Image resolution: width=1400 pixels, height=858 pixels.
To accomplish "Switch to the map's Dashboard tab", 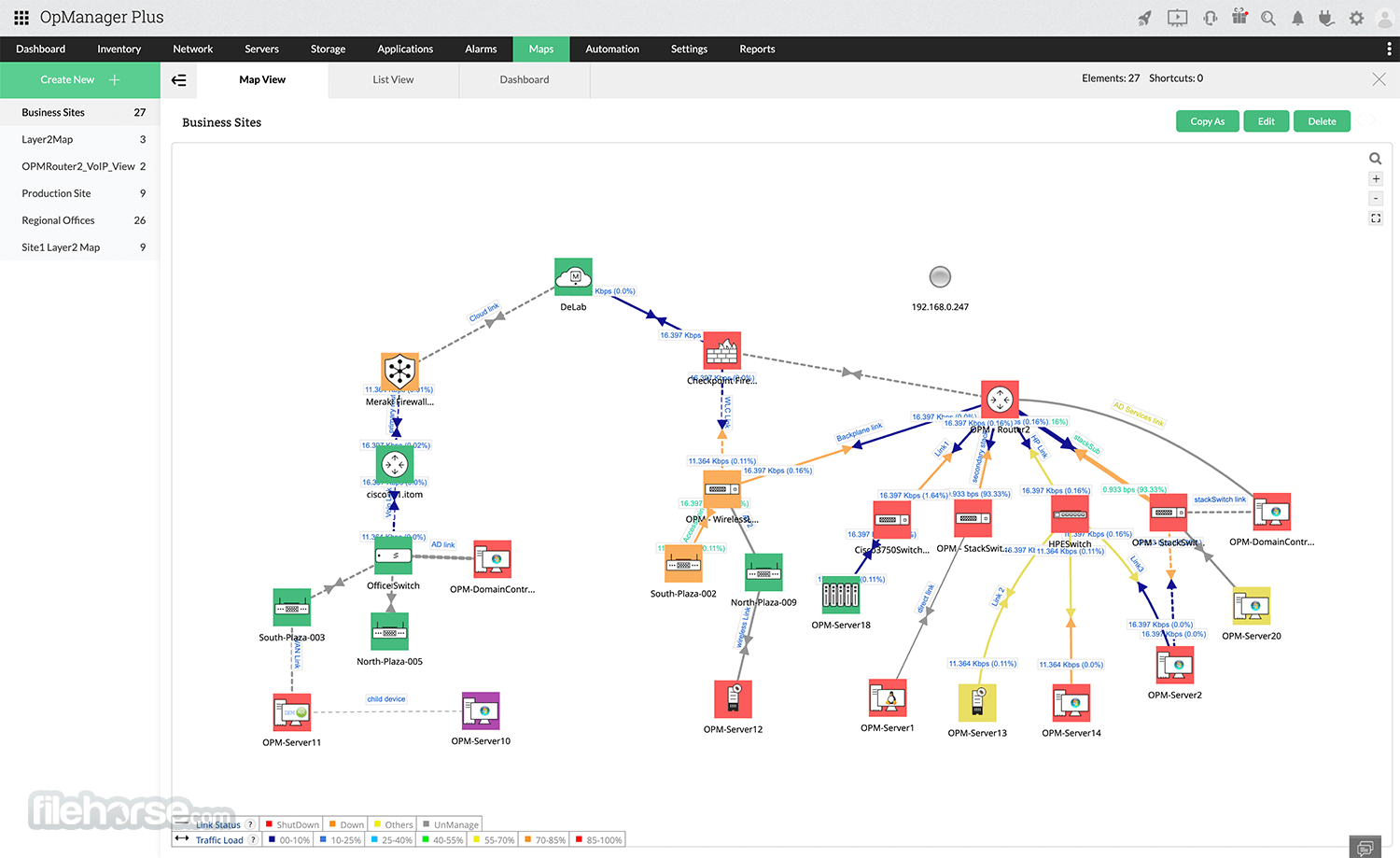I will (x=525, y=80).
